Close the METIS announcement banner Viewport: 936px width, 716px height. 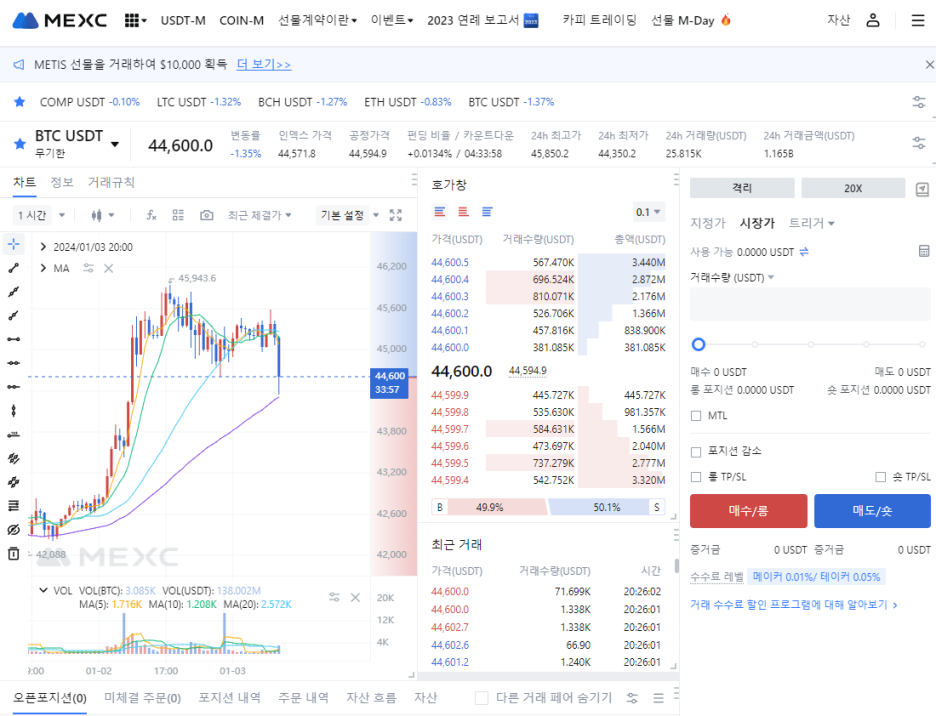click(x=929, y=64)
